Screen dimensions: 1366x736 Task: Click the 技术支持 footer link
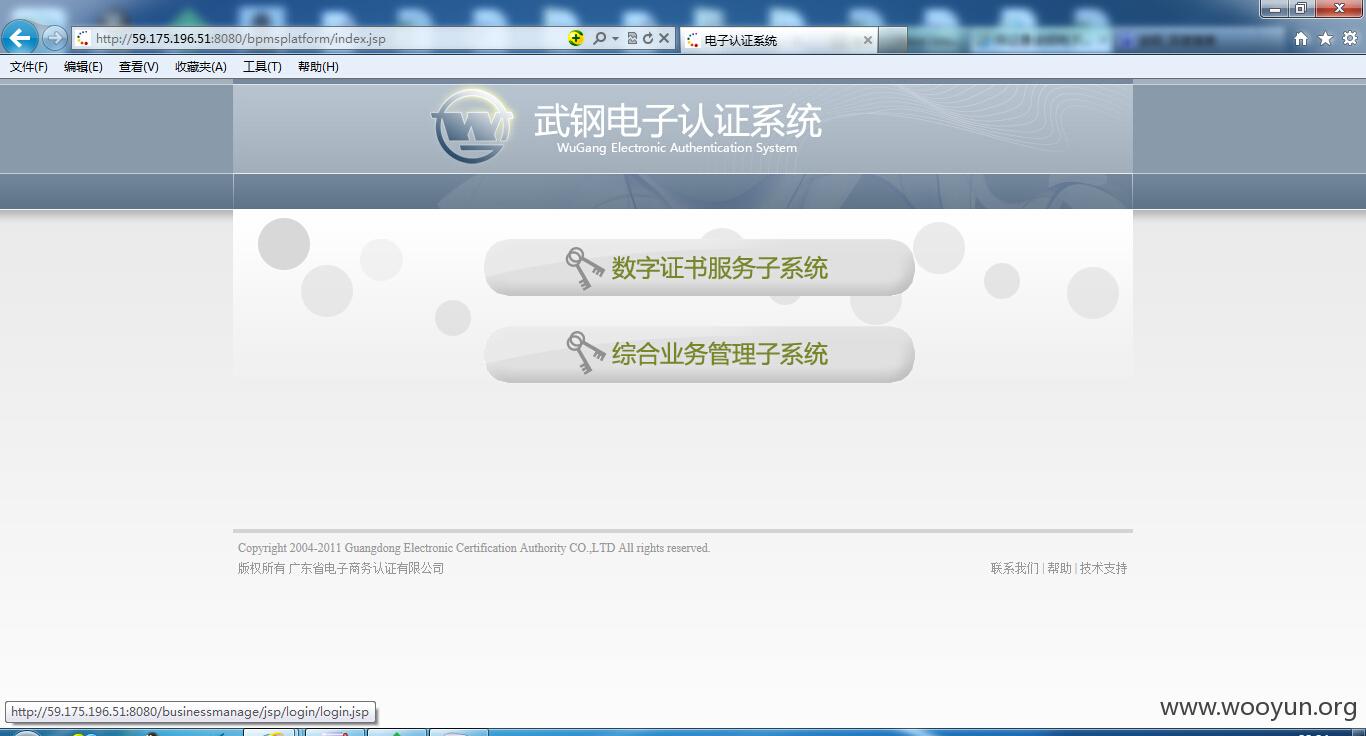1103,568
